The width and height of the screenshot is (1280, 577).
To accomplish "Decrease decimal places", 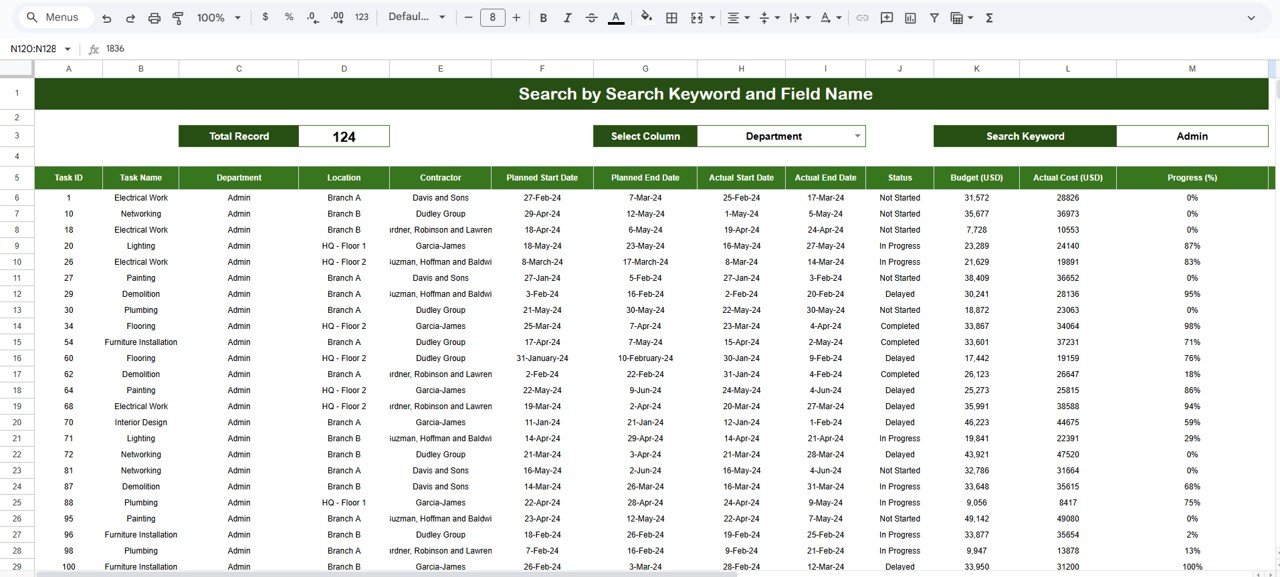I will [x=311, y=17].
